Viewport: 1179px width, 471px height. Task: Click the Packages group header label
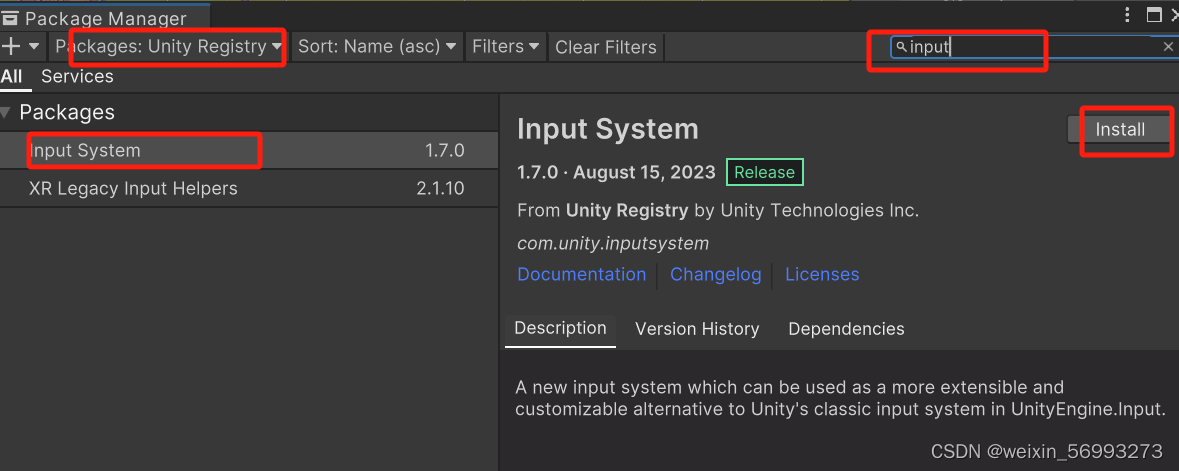click(x=67, y=113)
